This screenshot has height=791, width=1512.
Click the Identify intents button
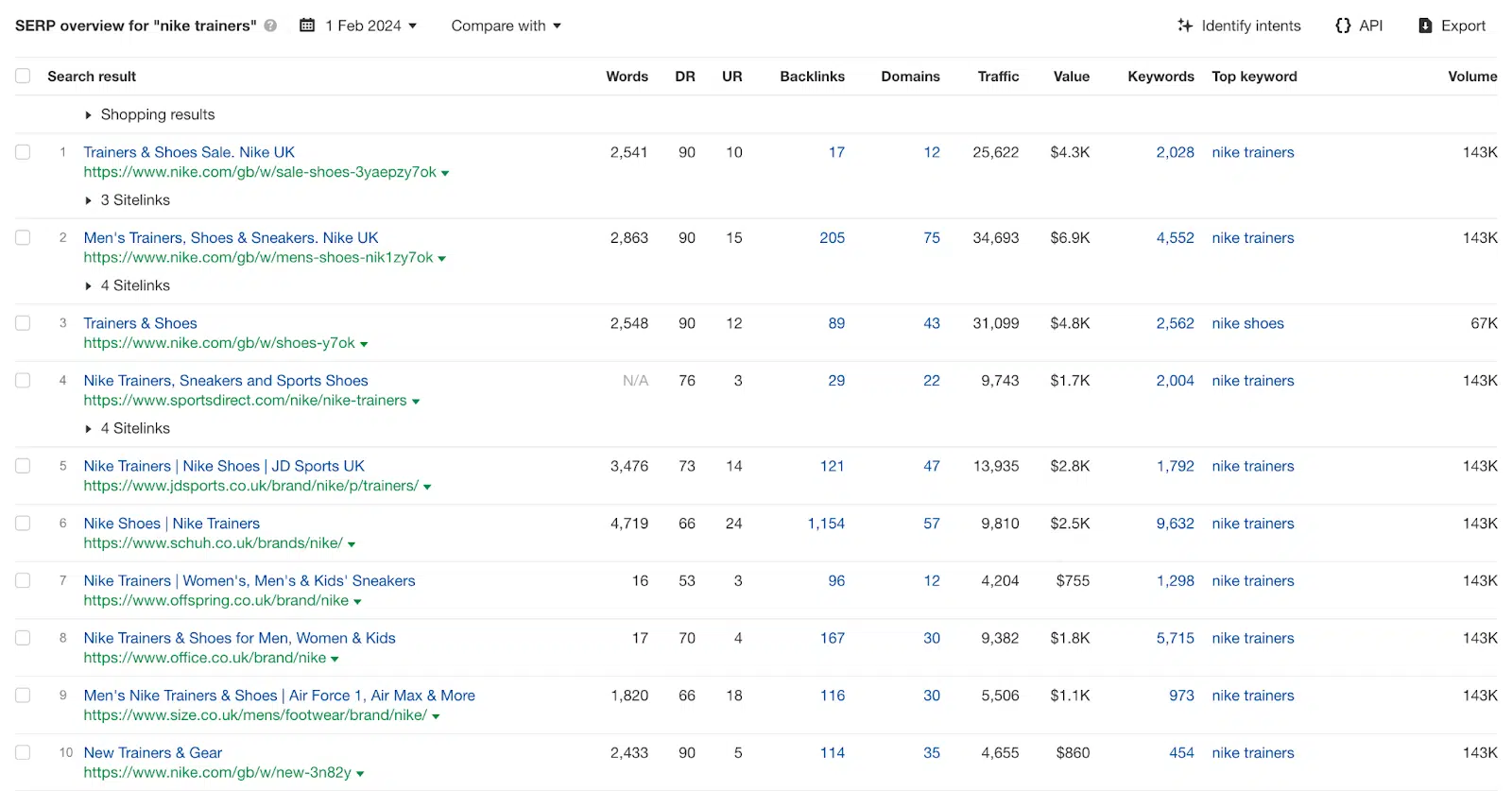[1239, 26]
